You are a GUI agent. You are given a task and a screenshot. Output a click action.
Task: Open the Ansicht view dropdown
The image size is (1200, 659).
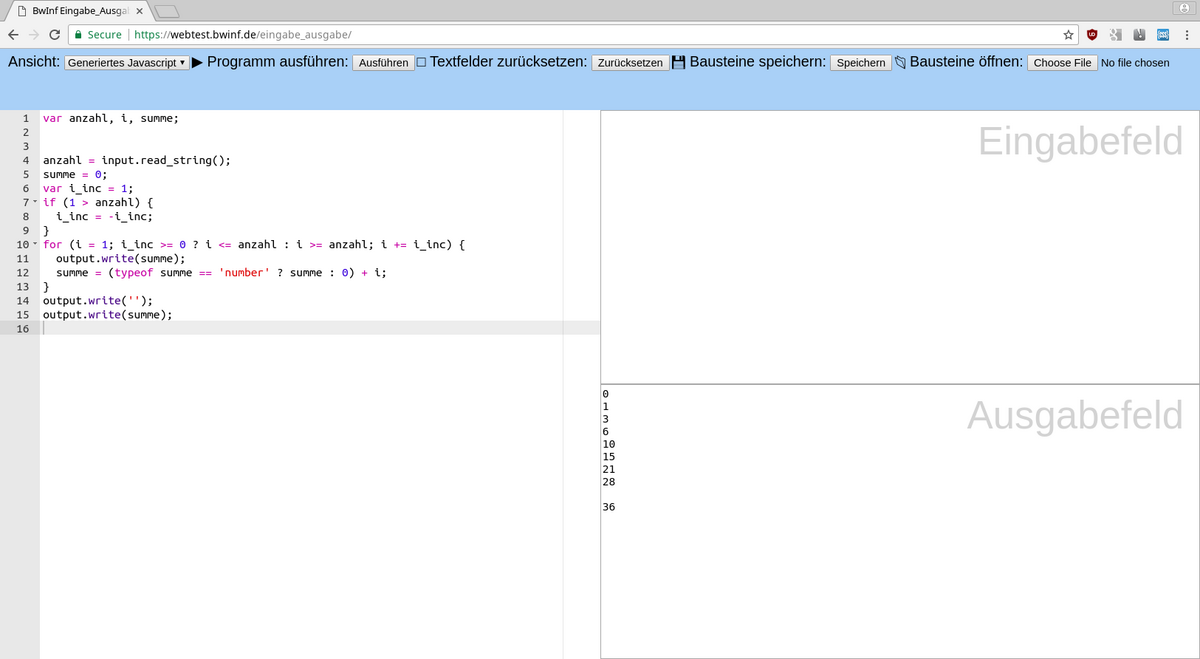coord(126,62)
